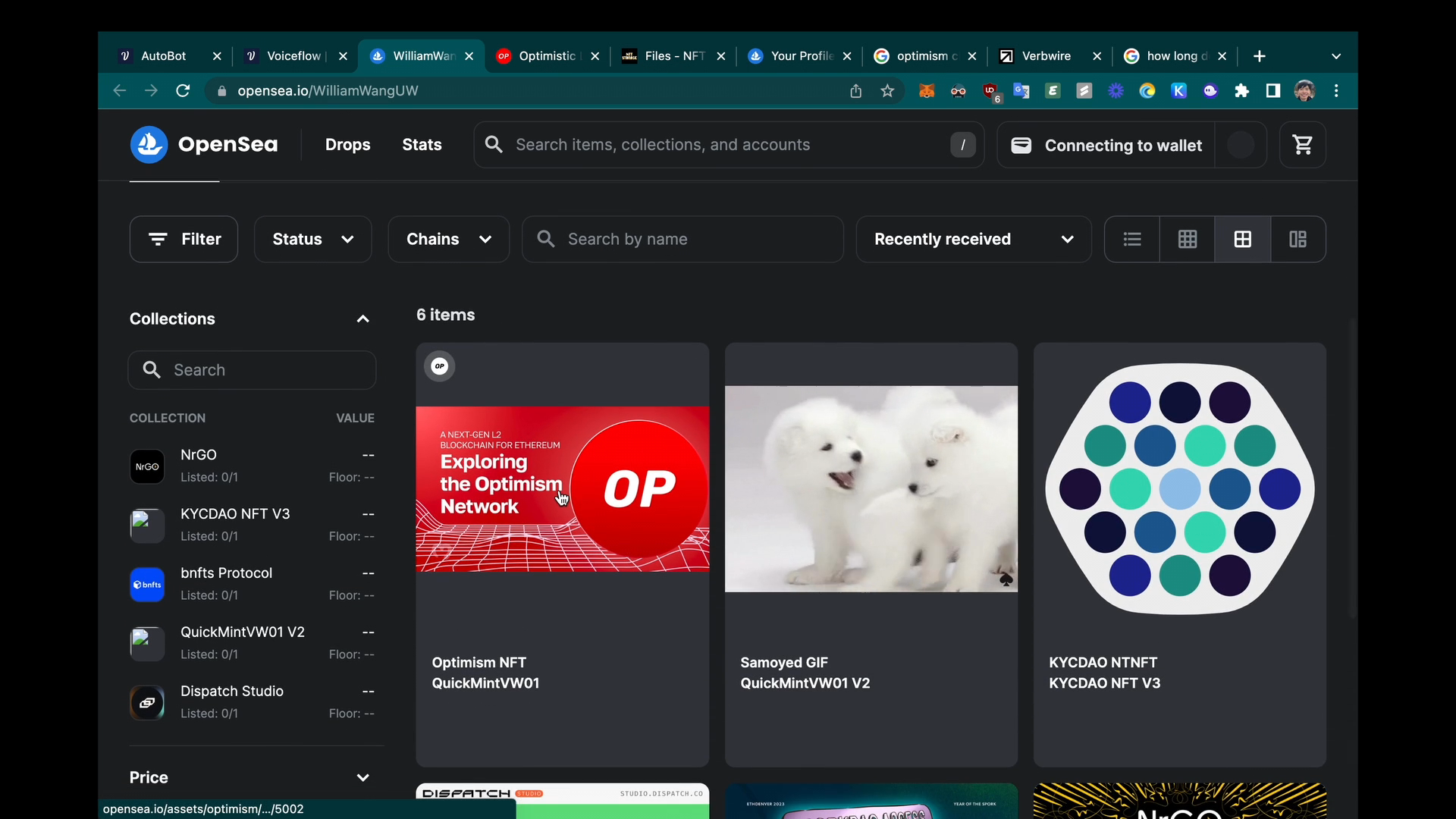Click the uBlock extension icon with badge 6
The image size is (1456, 819).
pos(991,92)
